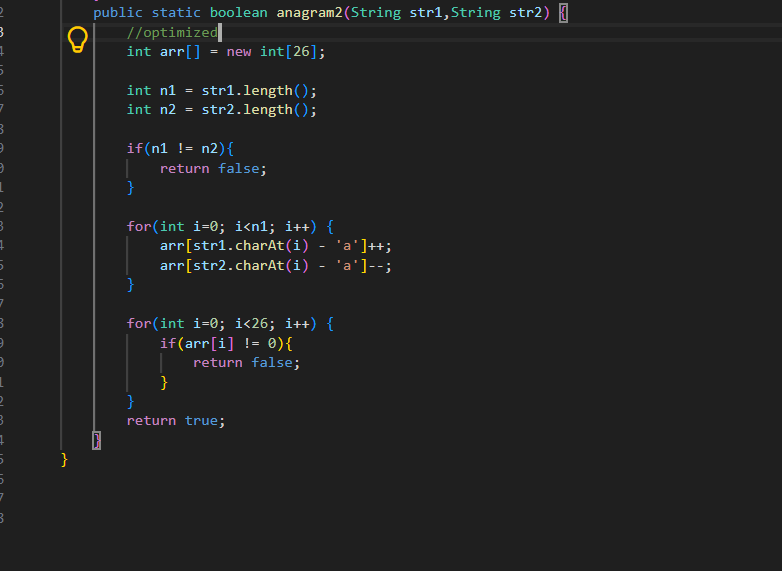Click the "str2.length()" call
The image size is (782, 571).
tap(255, 110)
